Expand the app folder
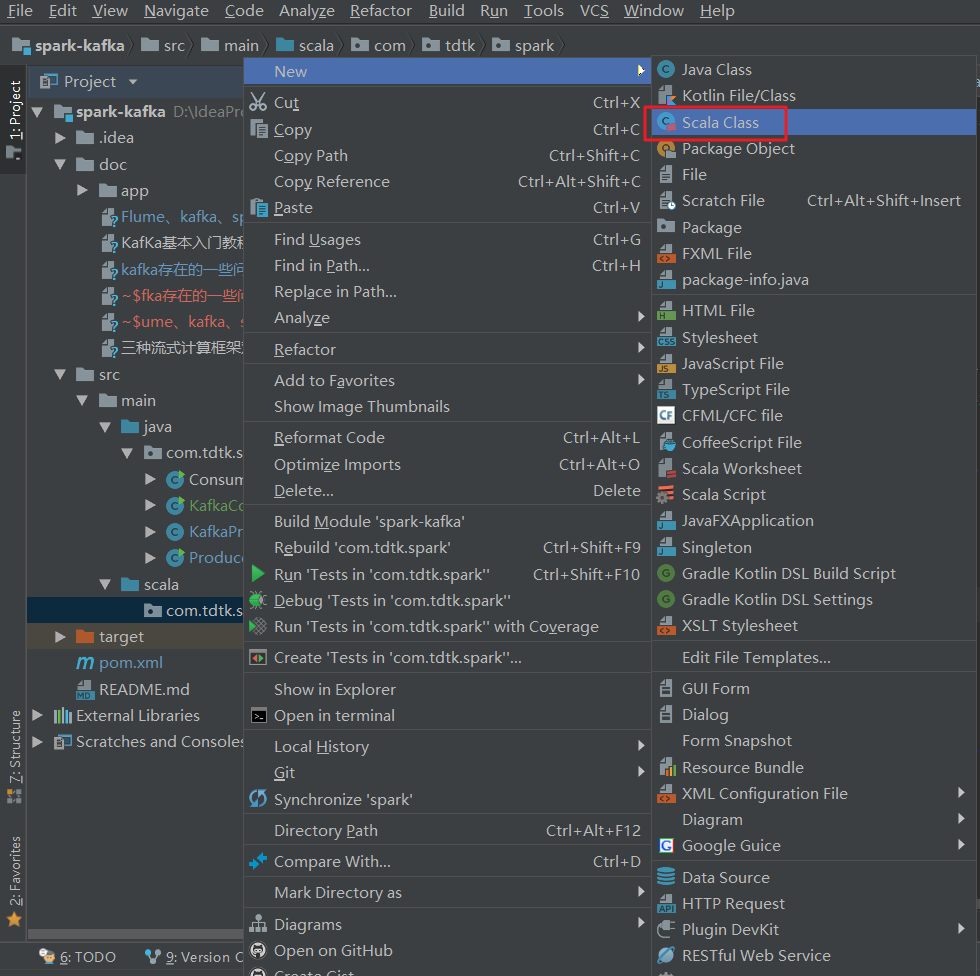 point(82,190)
